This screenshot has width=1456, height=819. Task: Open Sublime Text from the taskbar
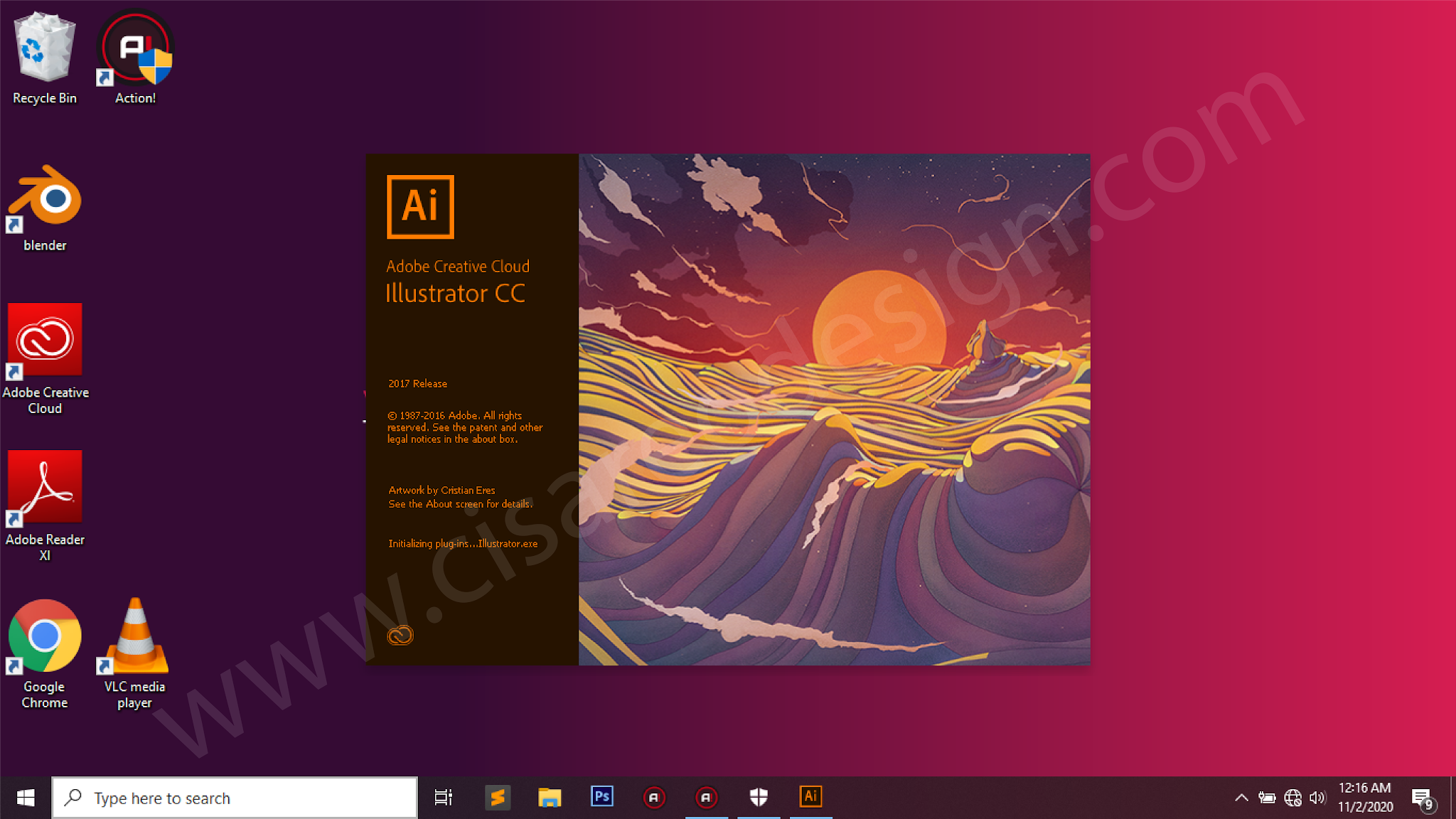[x=498, y=797]
